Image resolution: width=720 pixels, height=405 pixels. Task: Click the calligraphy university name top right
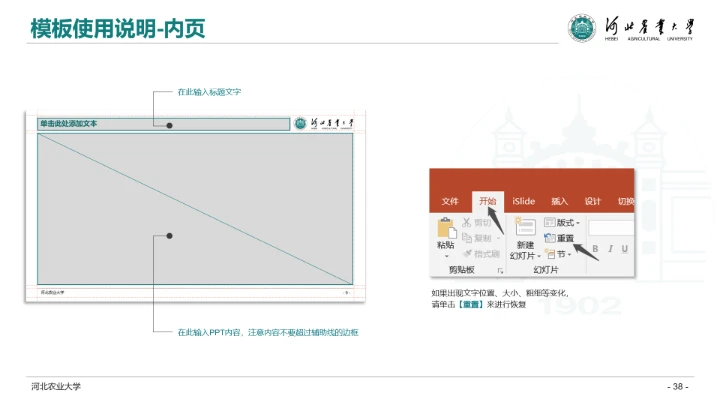click(x=649, y=27)
